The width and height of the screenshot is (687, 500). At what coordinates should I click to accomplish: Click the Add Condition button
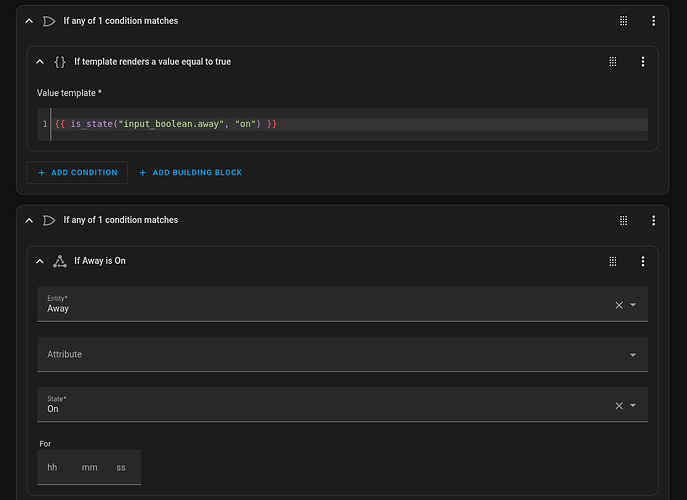[77, 173]
